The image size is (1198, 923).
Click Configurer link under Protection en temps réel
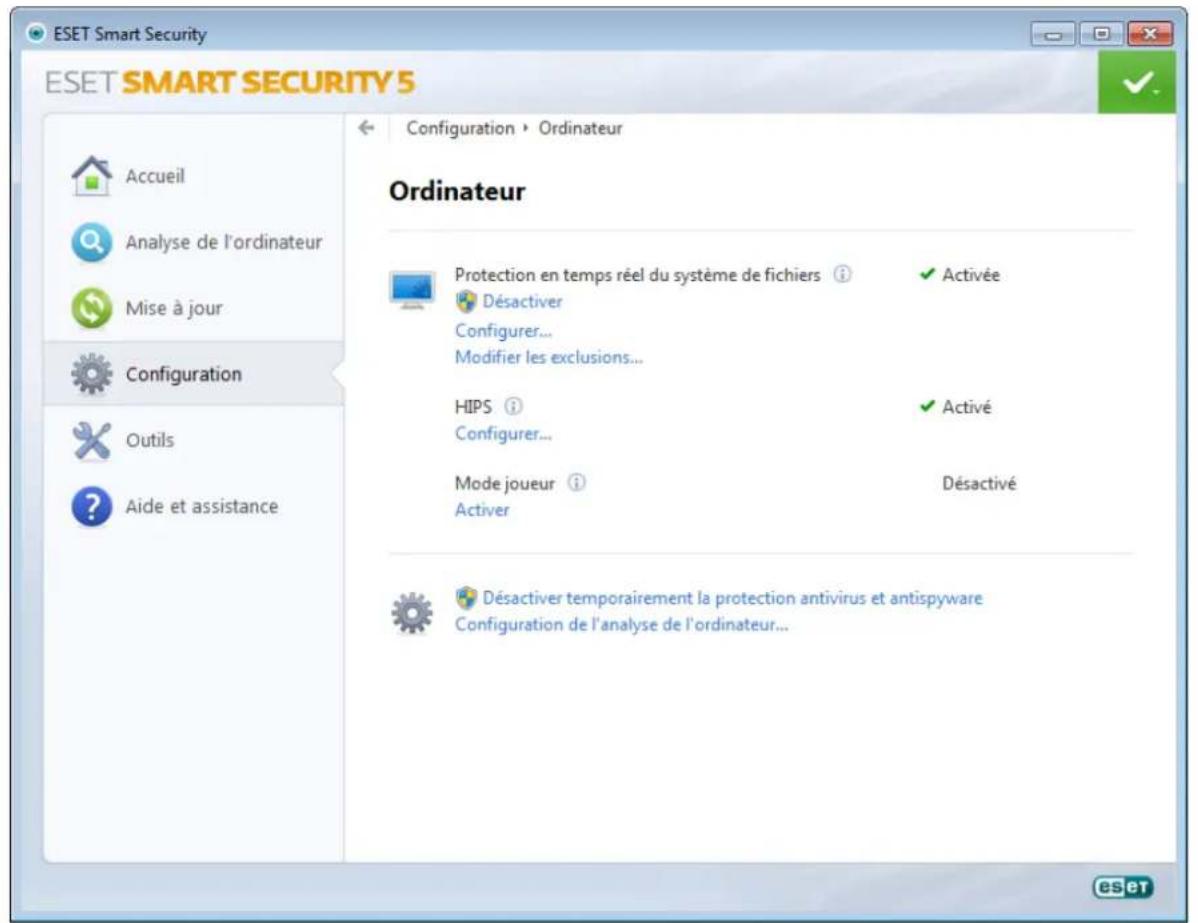[503, 331]
